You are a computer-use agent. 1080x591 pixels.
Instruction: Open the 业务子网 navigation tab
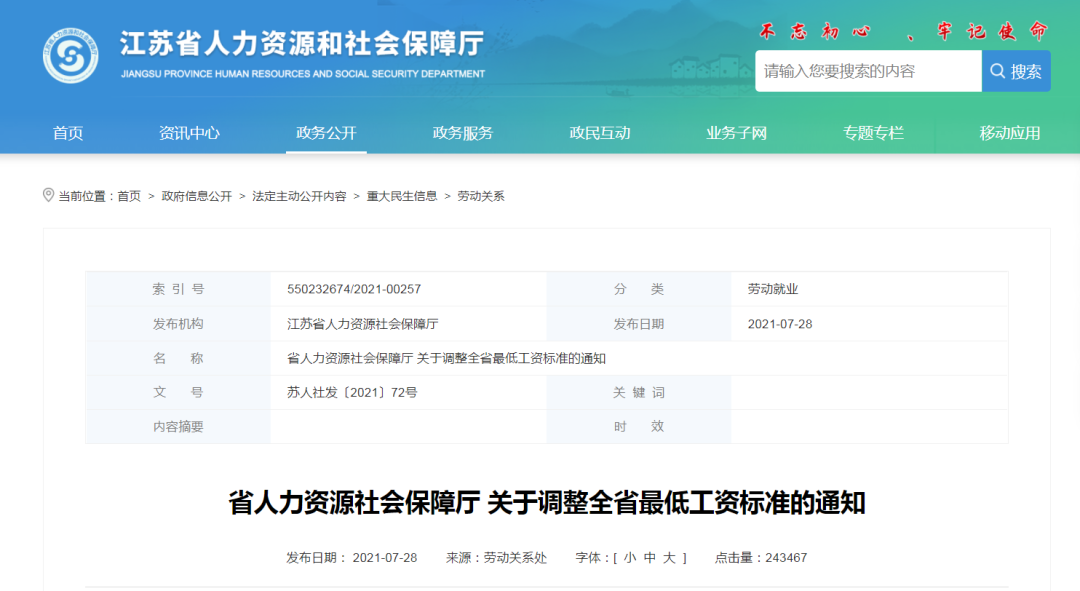coord(736,133)
